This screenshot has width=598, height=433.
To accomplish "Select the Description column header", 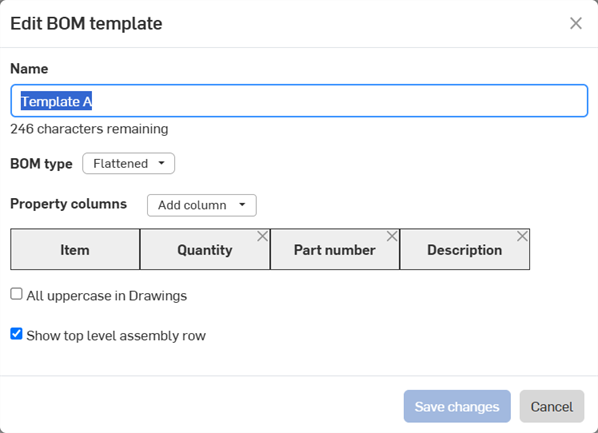I will click(x=465, y=249).
